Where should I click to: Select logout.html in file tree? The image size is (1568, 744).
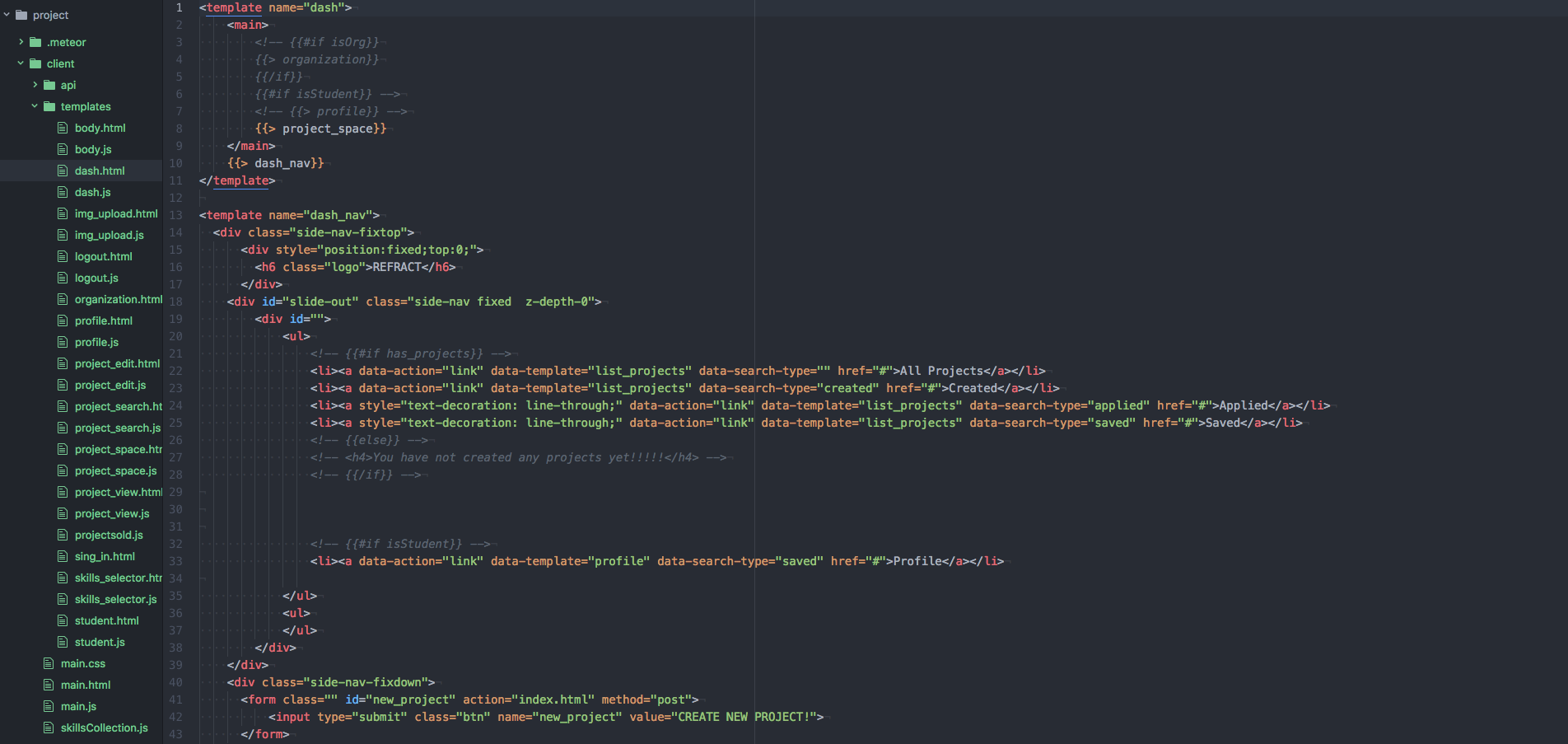(103, 256)
